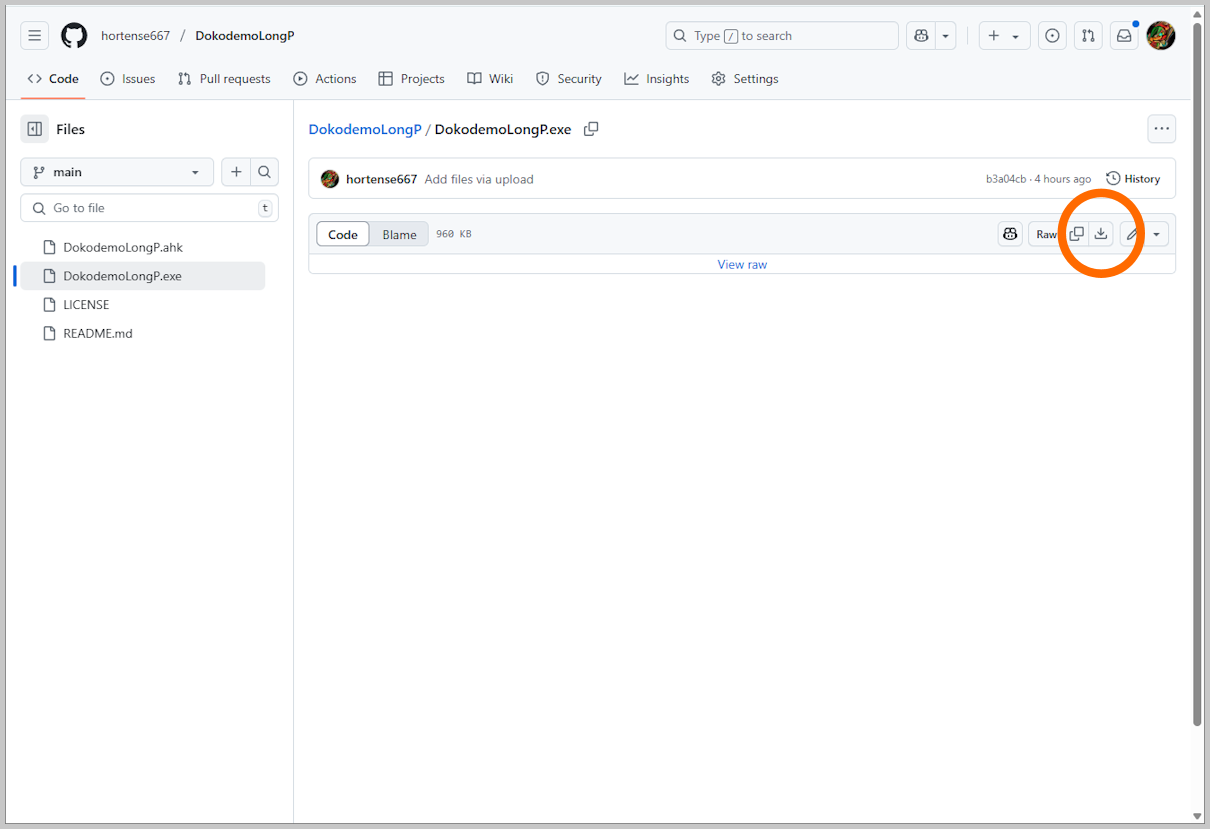
Task: Switch to the Issues tab
Action: (128, 79)
